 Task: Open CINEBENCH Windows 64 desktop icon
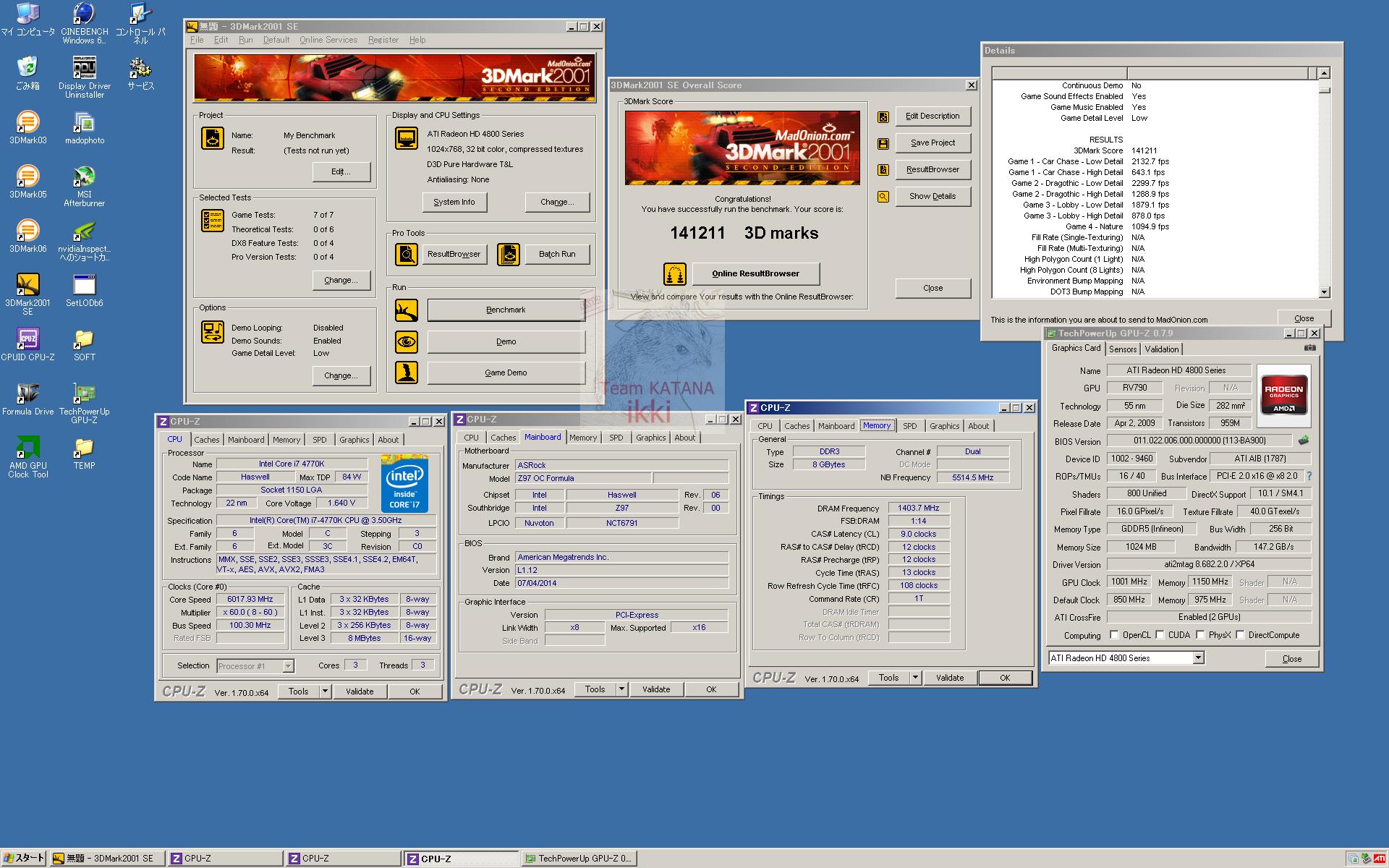pyautogui.click(x=84, y=23)
